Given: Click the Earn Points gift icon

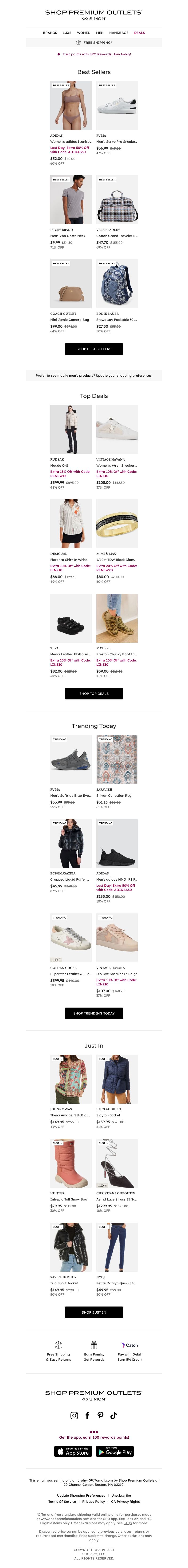Looking at the screenshot, I should click(94, 1345).
